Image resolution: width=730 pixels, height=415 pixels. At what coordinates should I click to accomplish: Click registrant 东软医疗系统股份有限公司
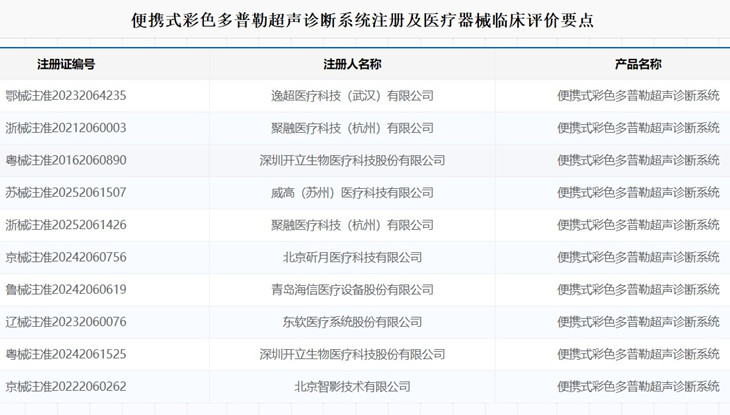tap(352, 322)
